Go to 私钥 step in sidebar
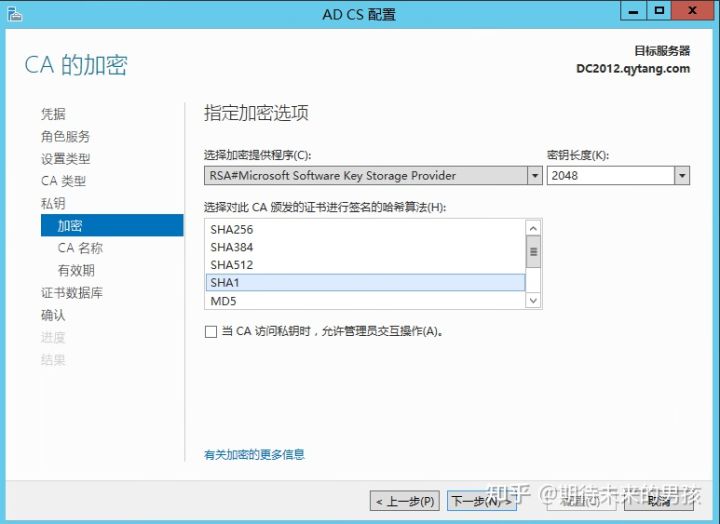 (x=53, y=203)
